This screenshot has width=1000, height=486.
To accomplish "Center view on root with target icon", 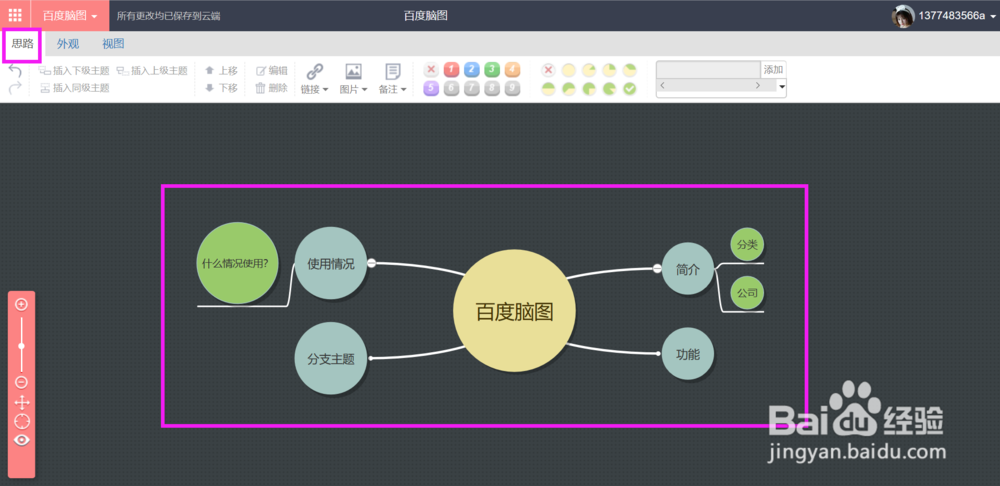I will coord(22,422).
